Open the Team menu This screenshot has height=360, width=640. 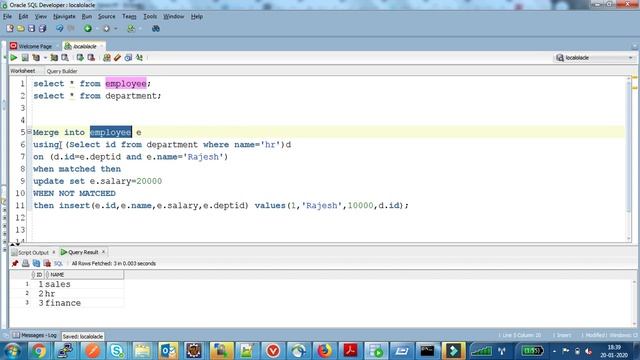pos(129,16)
